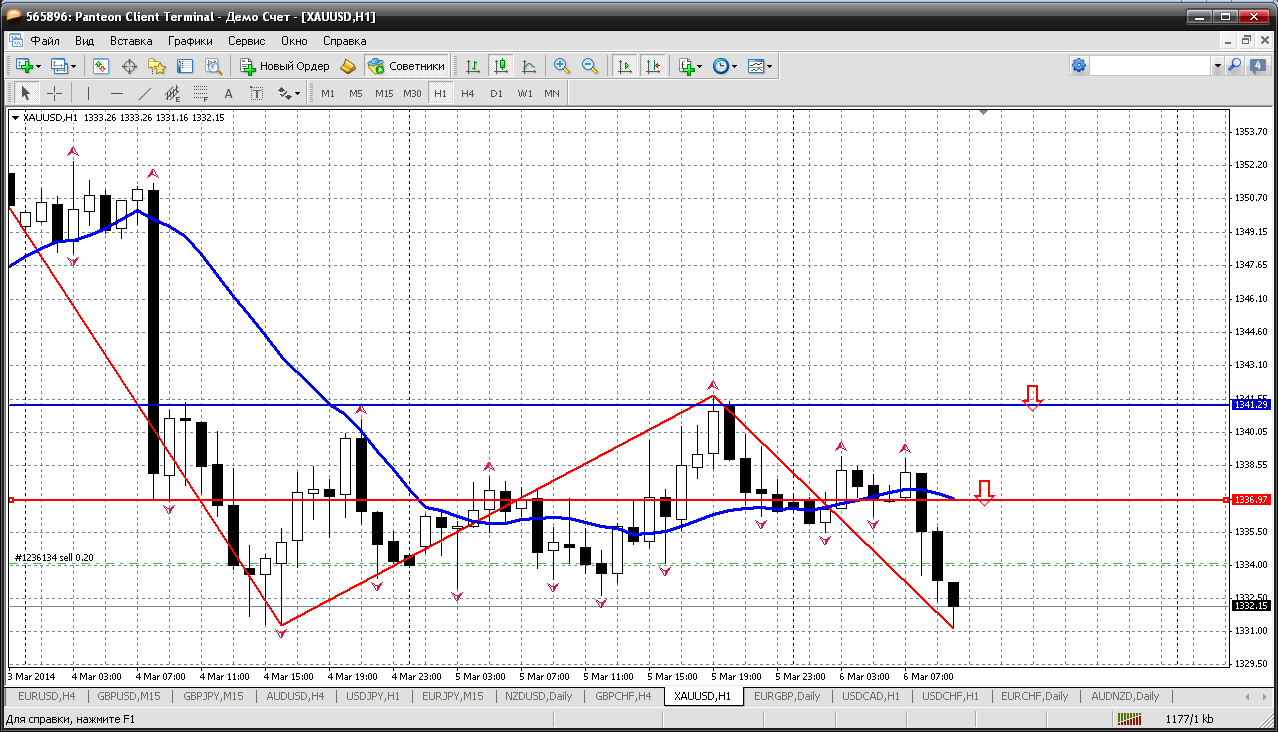Click the Новый Ордер button
Screen dimensions: 1278x732
pos(285,66)
